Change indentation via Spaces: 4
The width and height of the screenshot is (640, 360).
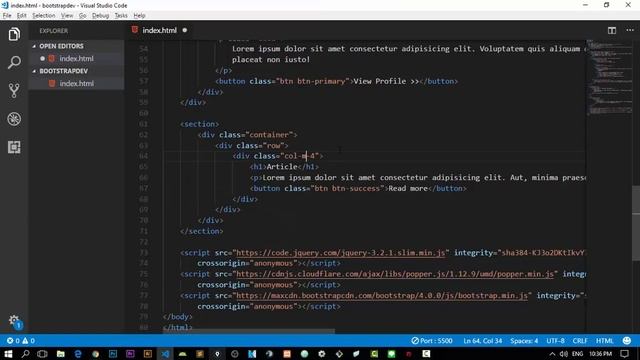(x=524, y=341)
